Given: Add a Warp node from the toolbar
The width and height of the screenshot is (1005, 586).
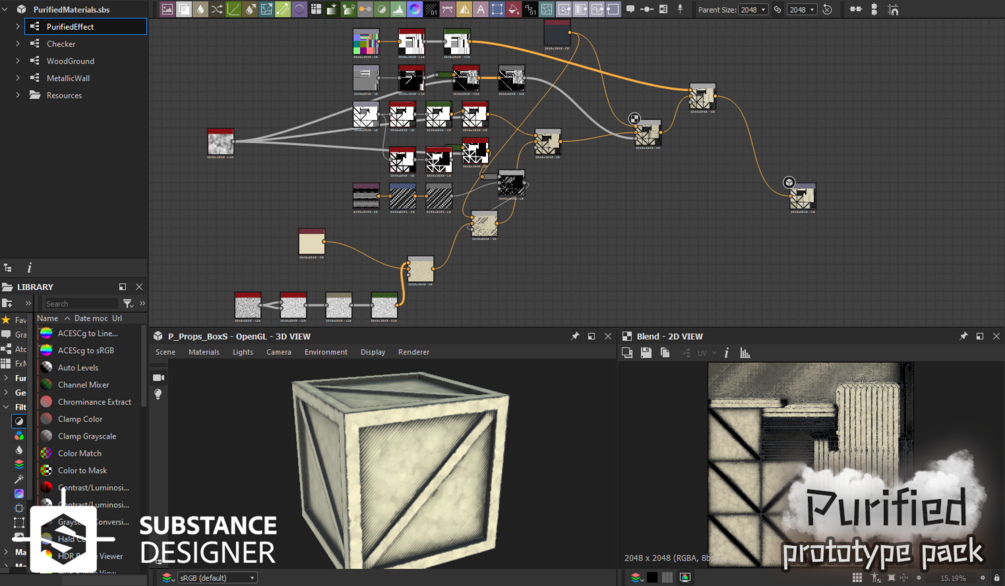Looking at the screenshot, I should (545, 9).
